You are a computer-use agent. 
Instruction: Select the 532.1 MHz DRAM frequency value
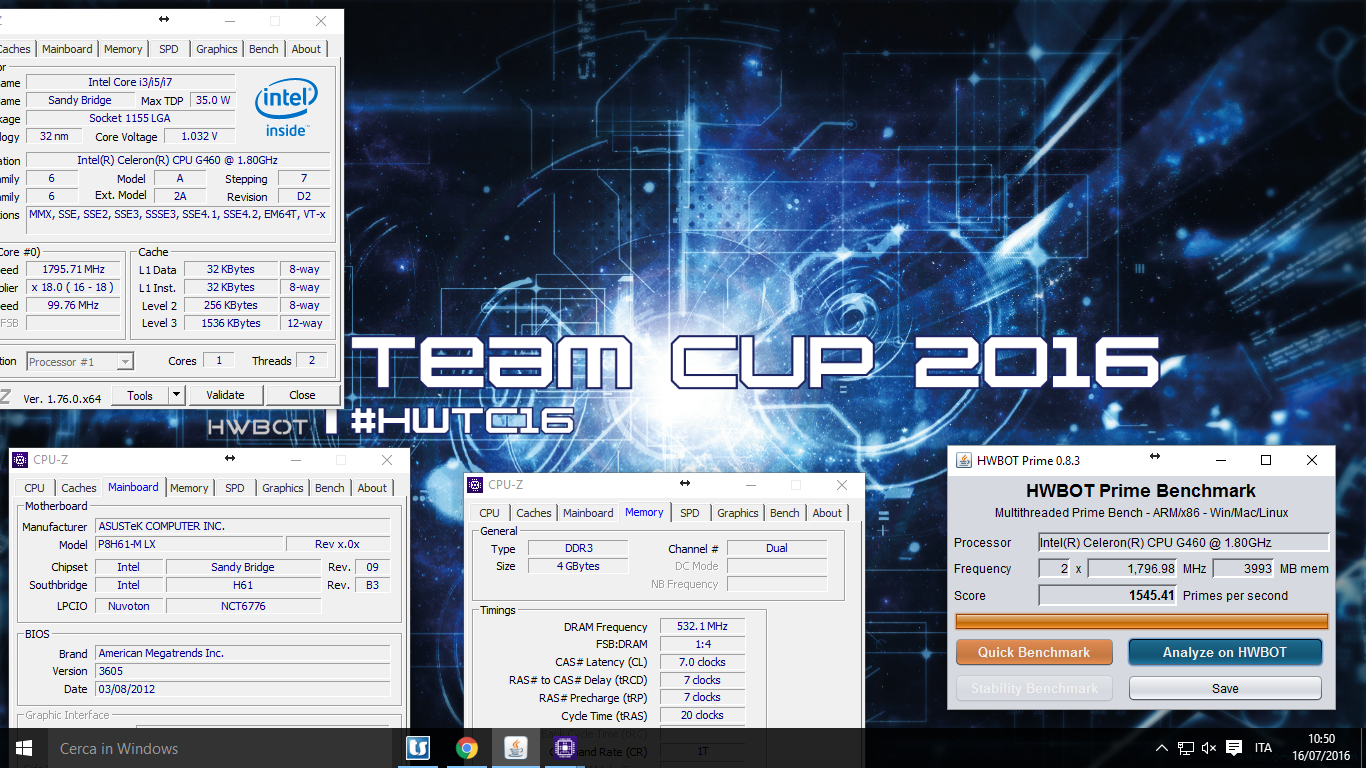point(701,626)
